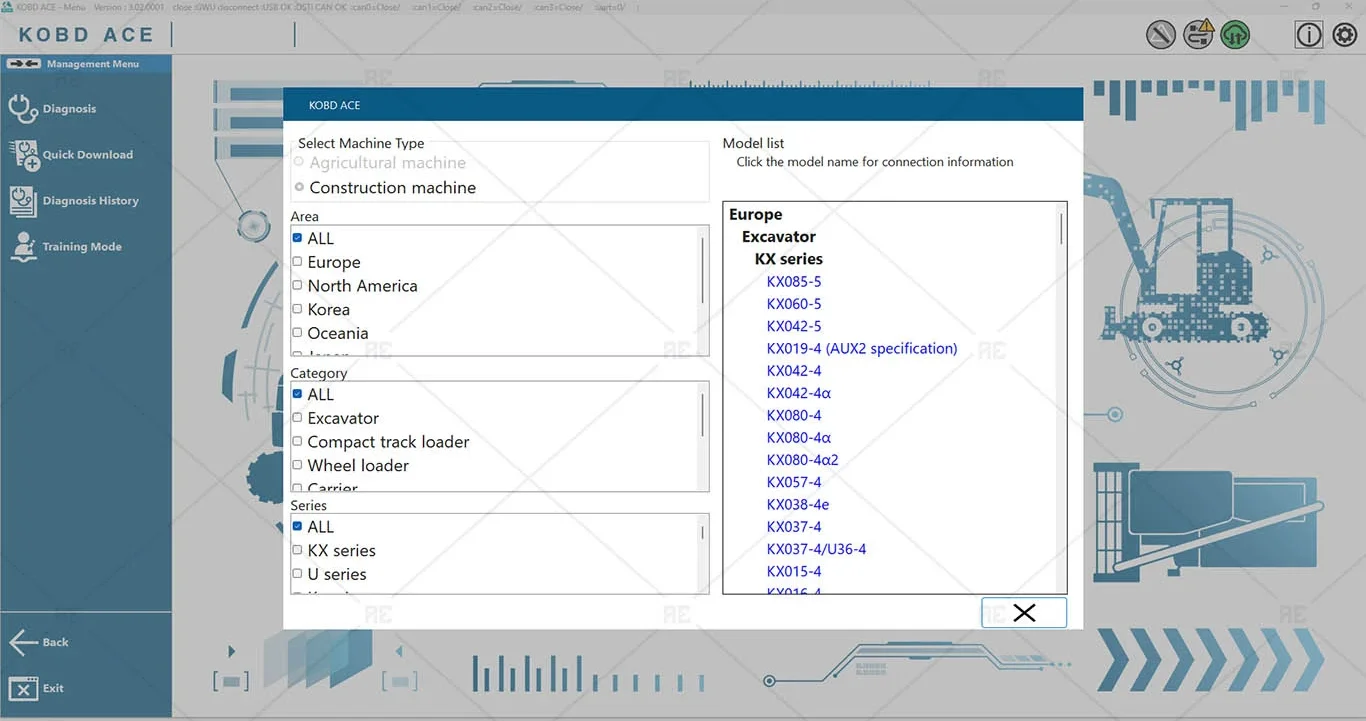The width and height of the screenshot is (1366, 721).
Task: Open the KX060-5 model link
Action: [x=794, y=304]
